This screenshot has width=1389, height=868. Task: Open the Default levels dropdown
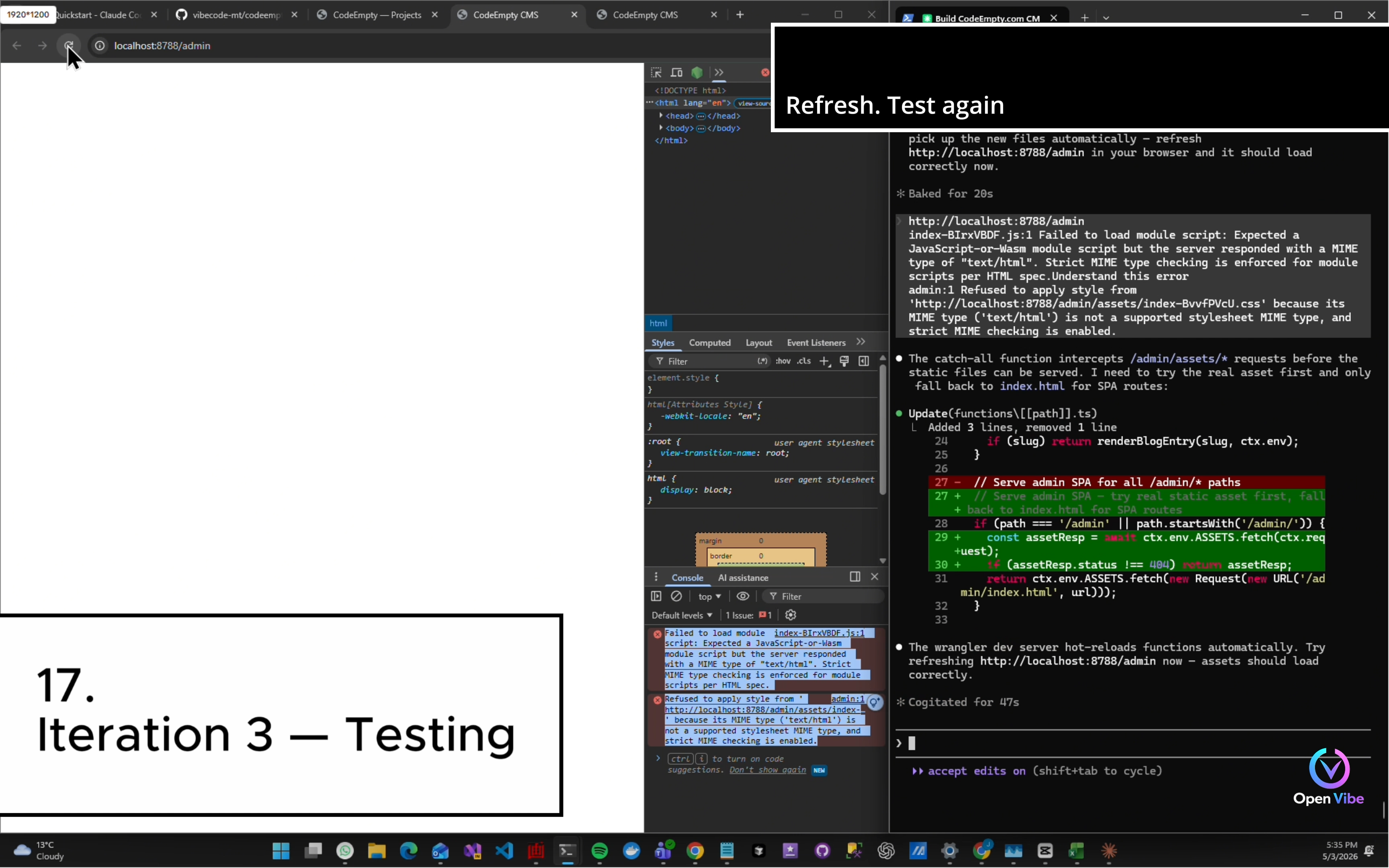(x=682, y=615)
